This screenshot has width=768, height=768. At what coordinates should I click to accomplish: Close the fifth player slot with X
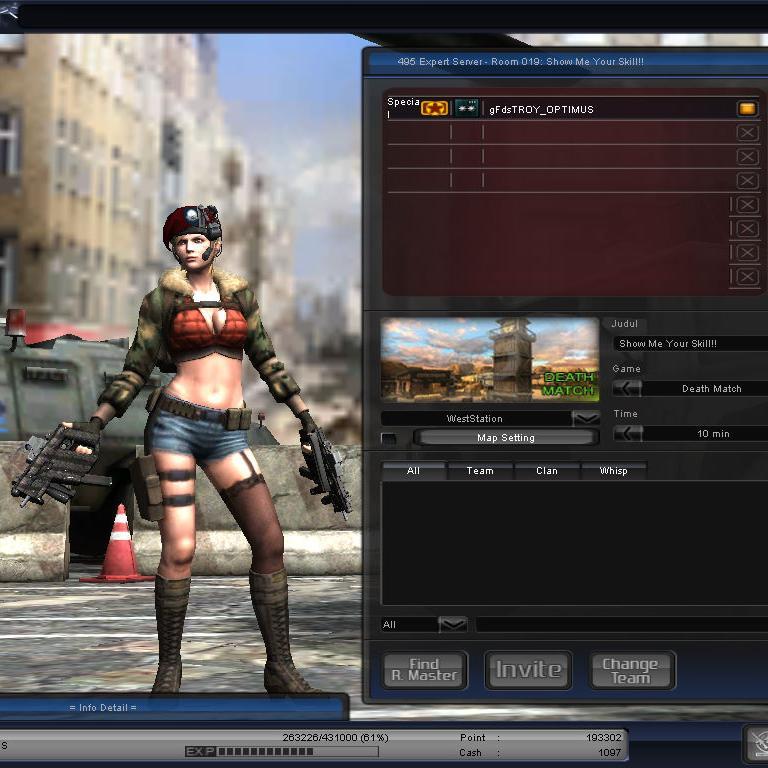coord(747,204)
